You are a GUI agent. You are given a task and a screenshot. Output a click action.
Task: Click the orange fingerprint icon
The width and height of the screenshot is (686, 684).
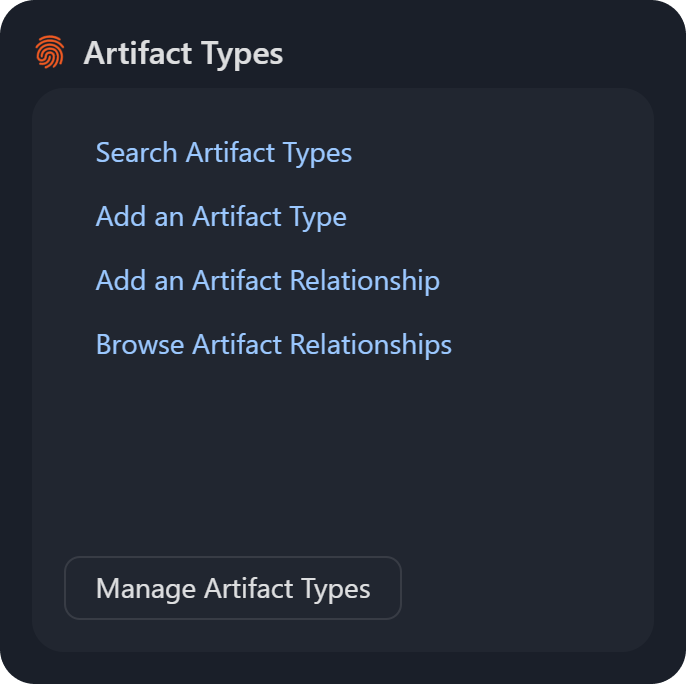click(x=48, y=53)
